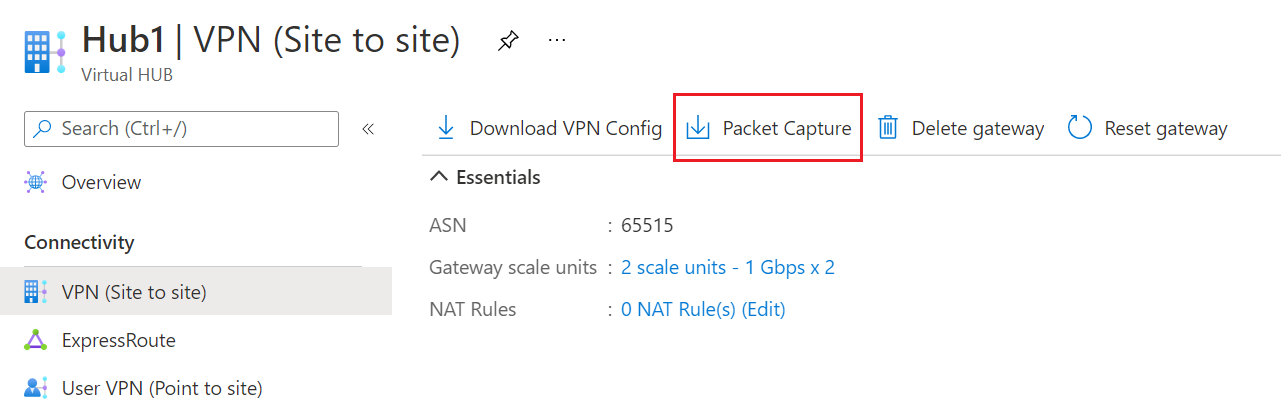This screenshot has width=1281, height=406.
Task: Click the pin icon beside the Hub1 title
Action: click(x=508, y=41)
